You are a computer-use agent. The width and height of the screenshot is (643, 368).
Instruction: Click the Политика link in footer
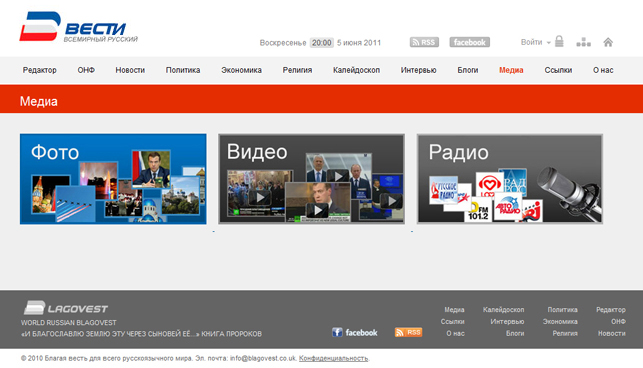pos(562,310)
